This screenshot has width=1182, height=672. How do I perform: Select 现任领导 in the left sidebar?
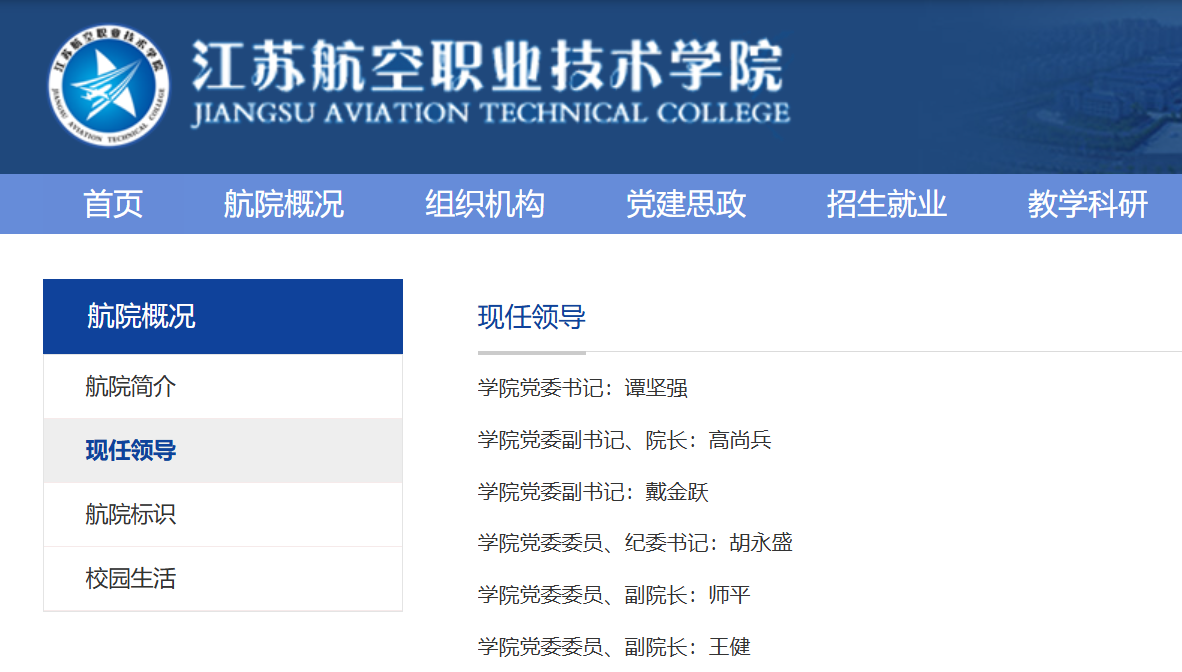131,450
